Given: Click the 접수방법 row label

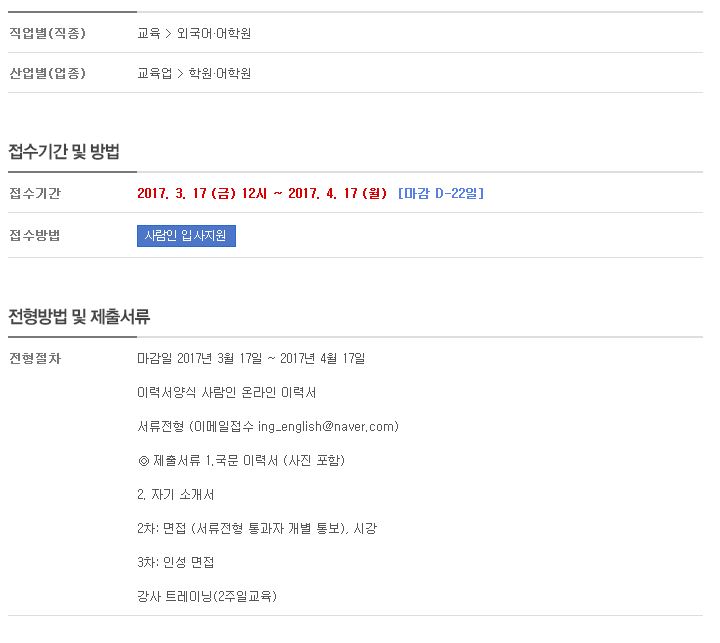Looking at the screenshot, I should [34, 236].
